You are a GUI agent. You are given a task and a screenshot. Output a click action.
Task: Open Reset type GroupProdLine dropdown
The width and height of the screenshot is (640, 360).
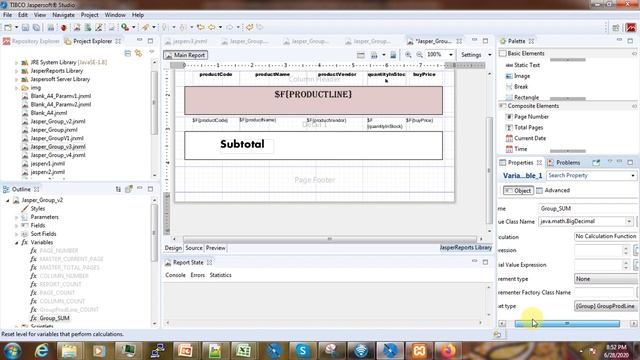point(606,306)
